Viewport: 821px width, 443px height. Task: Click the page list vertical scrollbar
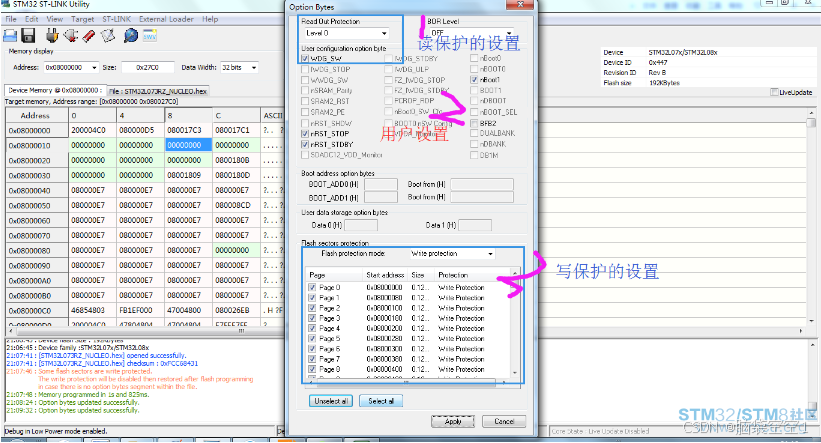point(515,323)
